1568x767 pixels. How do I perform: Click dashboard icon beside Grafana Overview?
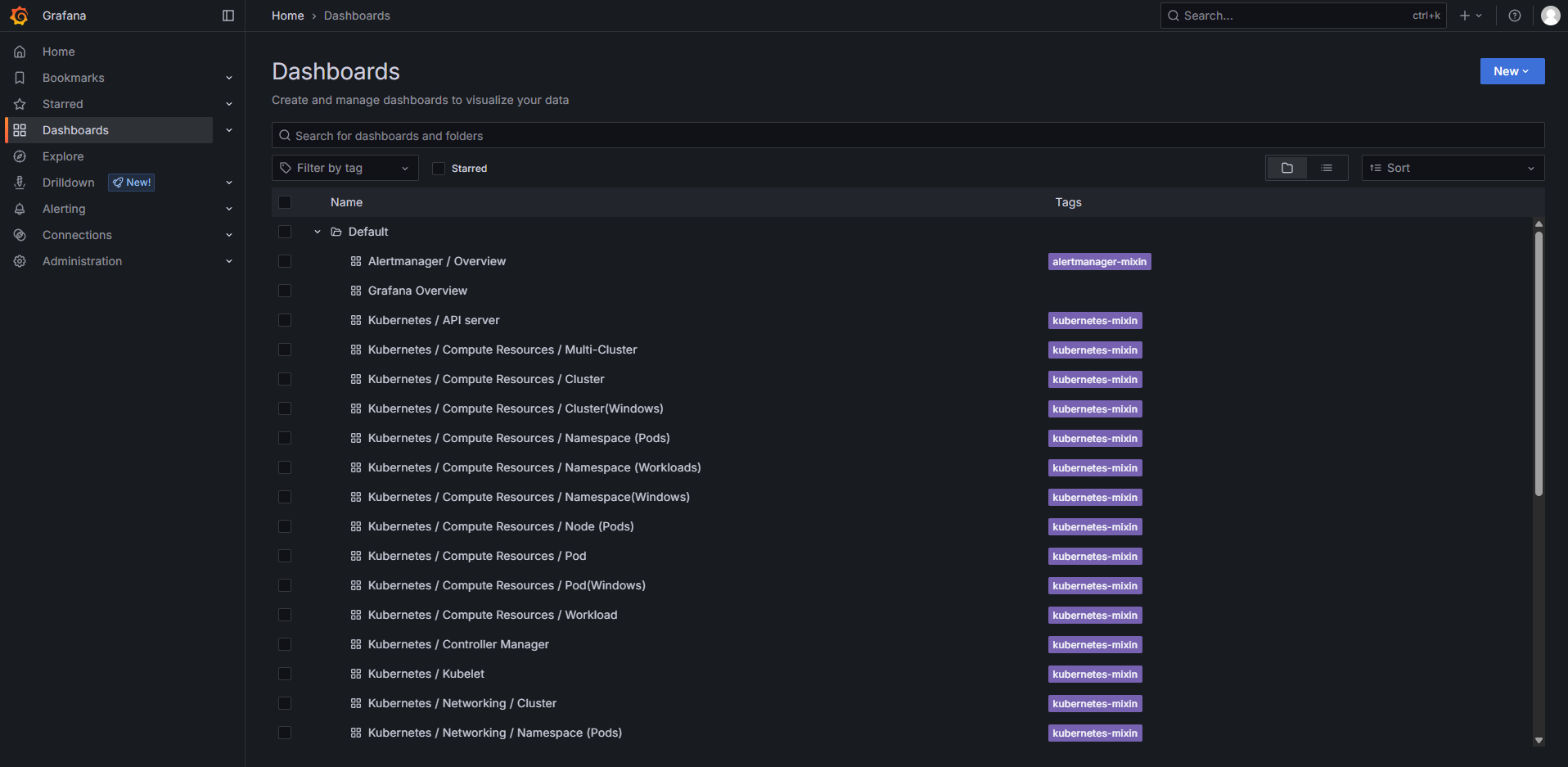(356, 291)
